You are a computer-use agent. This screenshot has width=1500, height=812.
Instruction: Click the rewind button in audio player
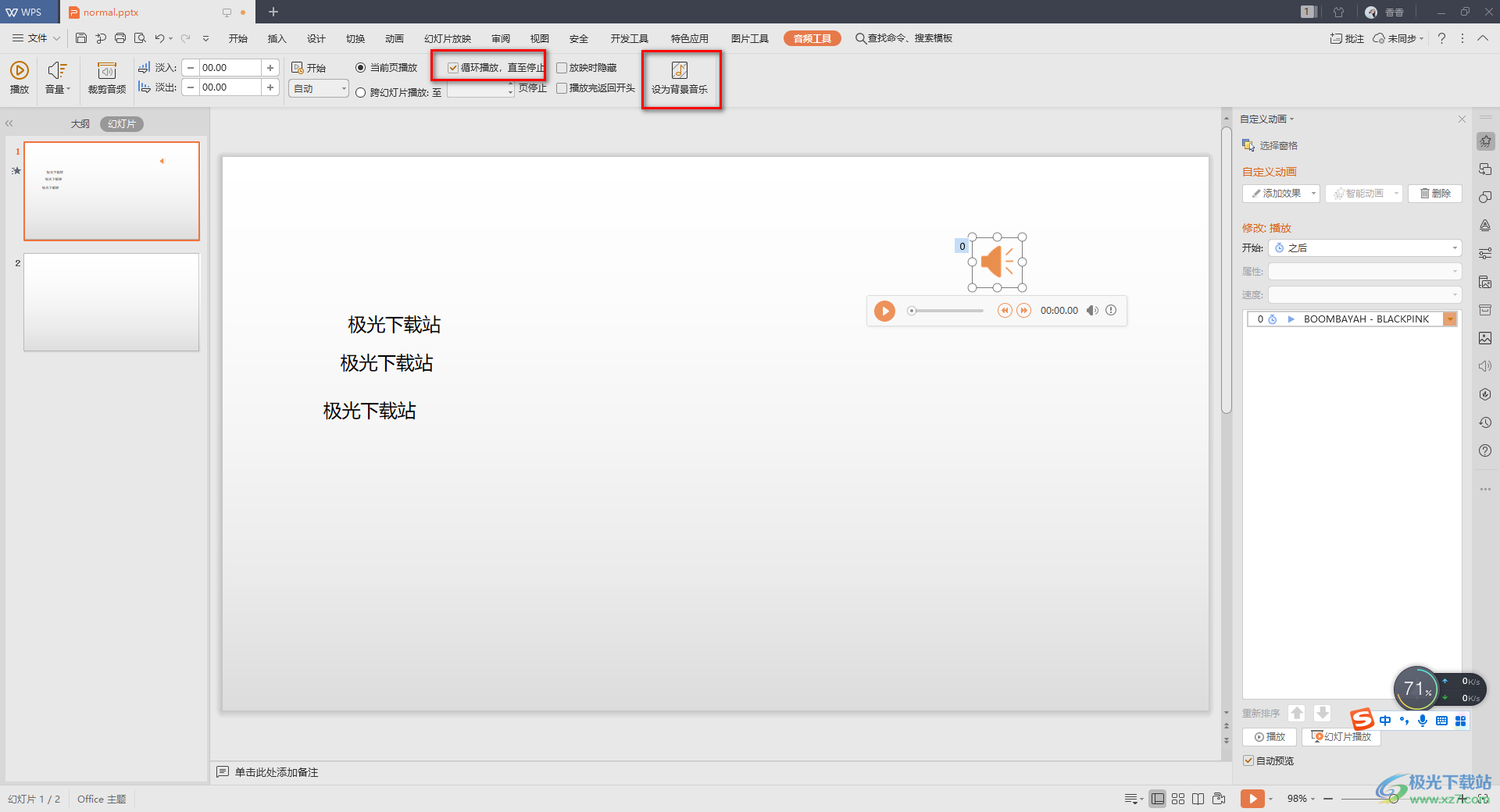(x=1005, y=311)
